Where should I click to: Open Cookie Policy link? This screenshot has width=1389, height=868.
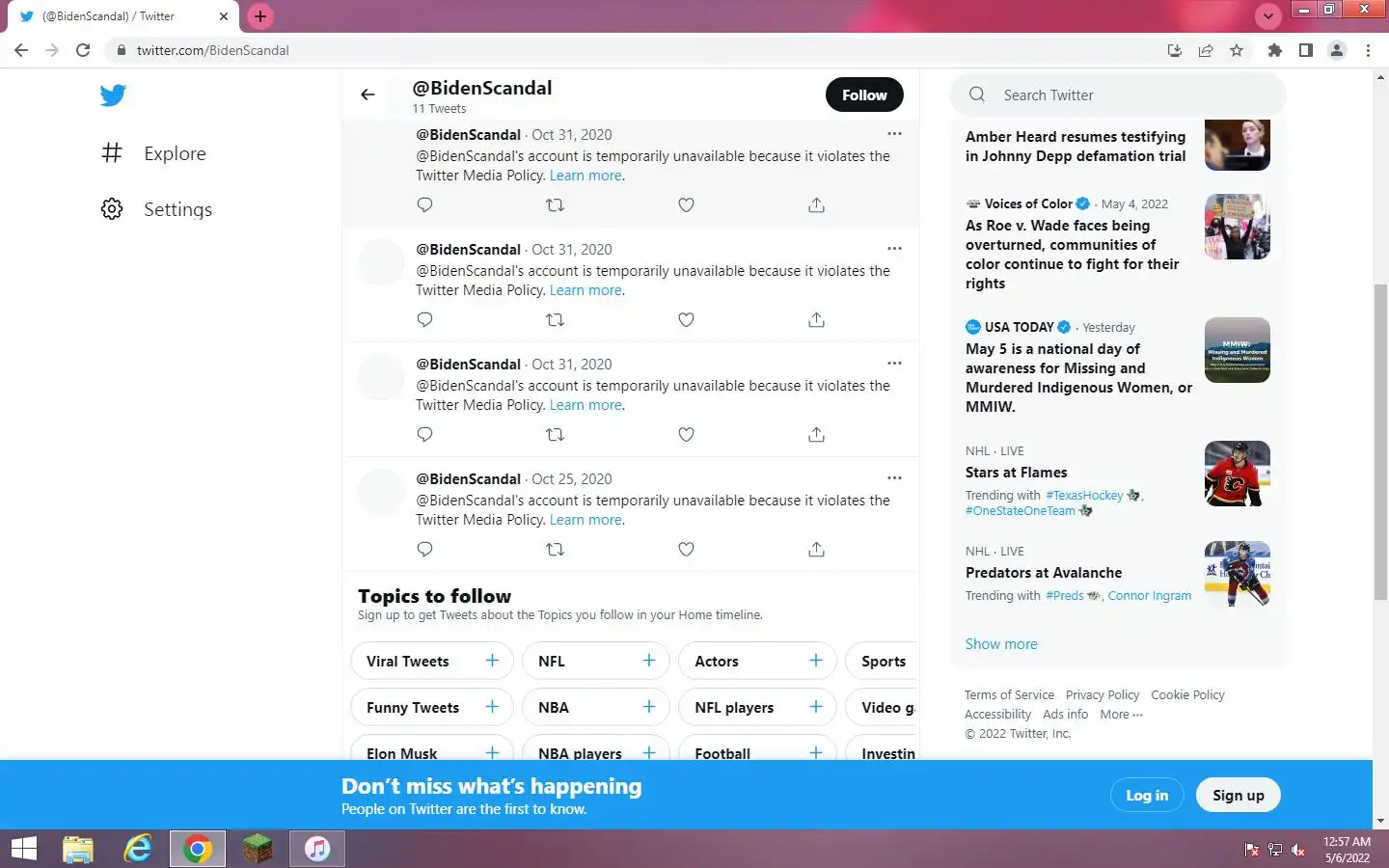pyautogui.click(x=1187, y=695)
